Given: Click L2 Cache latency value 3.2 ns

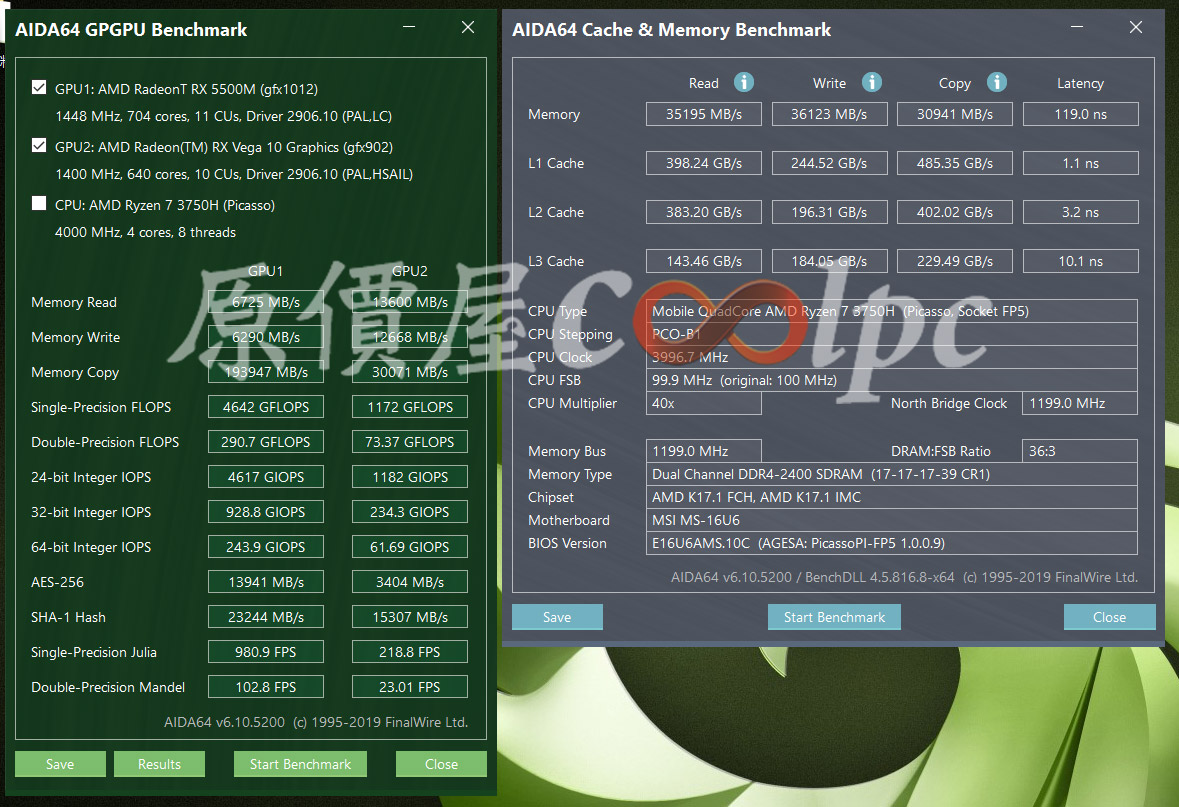Looking at the screenshot, I should (x=1080, y=212).
